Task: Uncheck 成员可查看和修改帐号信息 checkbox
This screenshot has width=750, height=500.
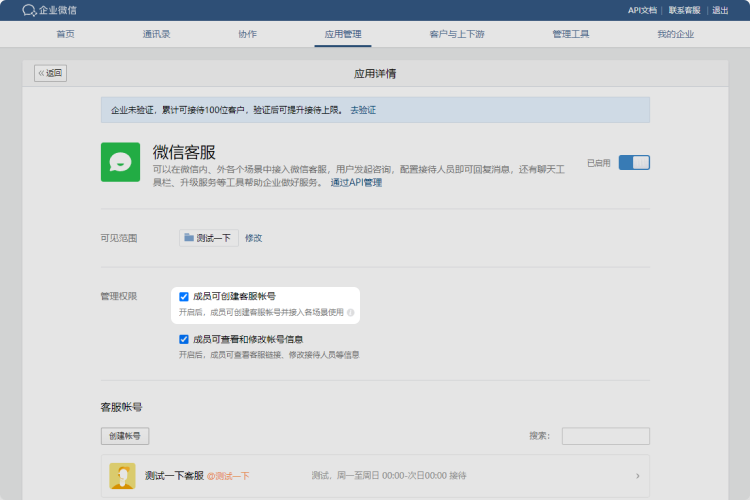Action: pos(184,339)
